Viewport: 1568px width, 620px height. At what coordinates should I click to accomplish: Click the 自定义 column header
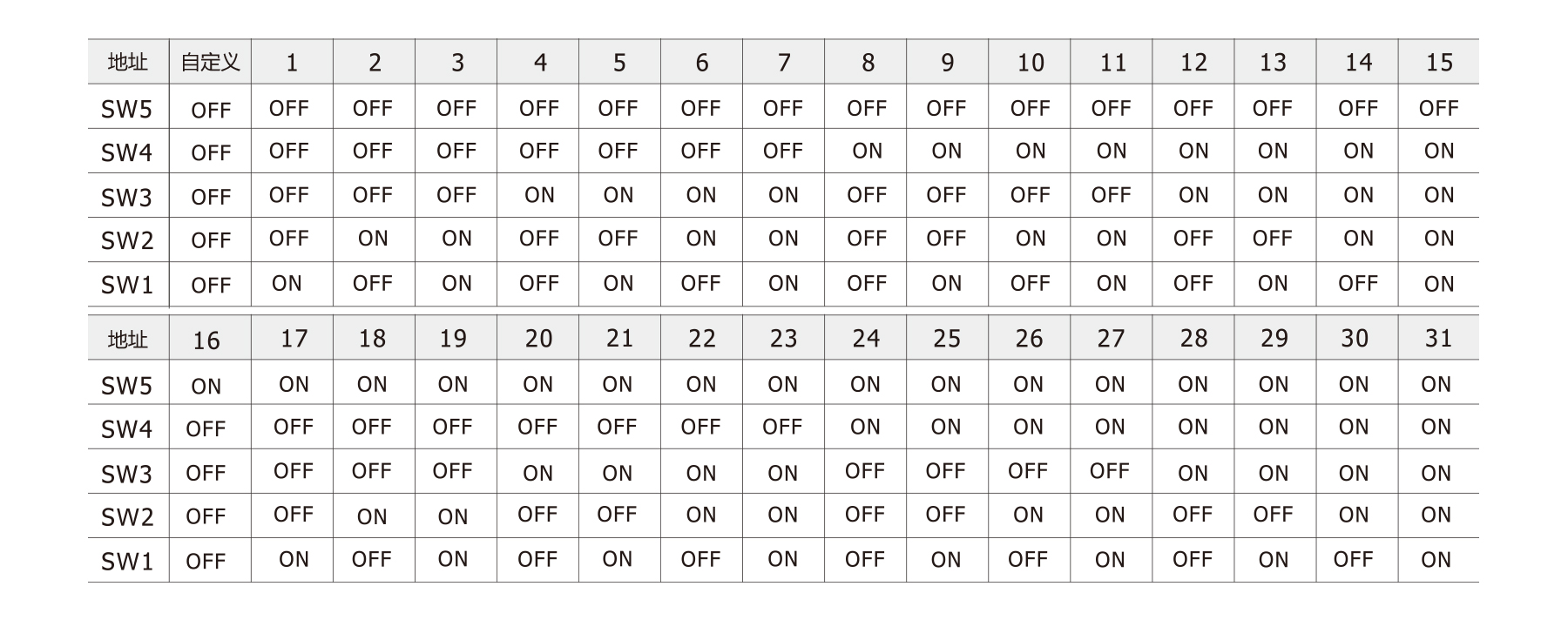(x=210, y=63)
